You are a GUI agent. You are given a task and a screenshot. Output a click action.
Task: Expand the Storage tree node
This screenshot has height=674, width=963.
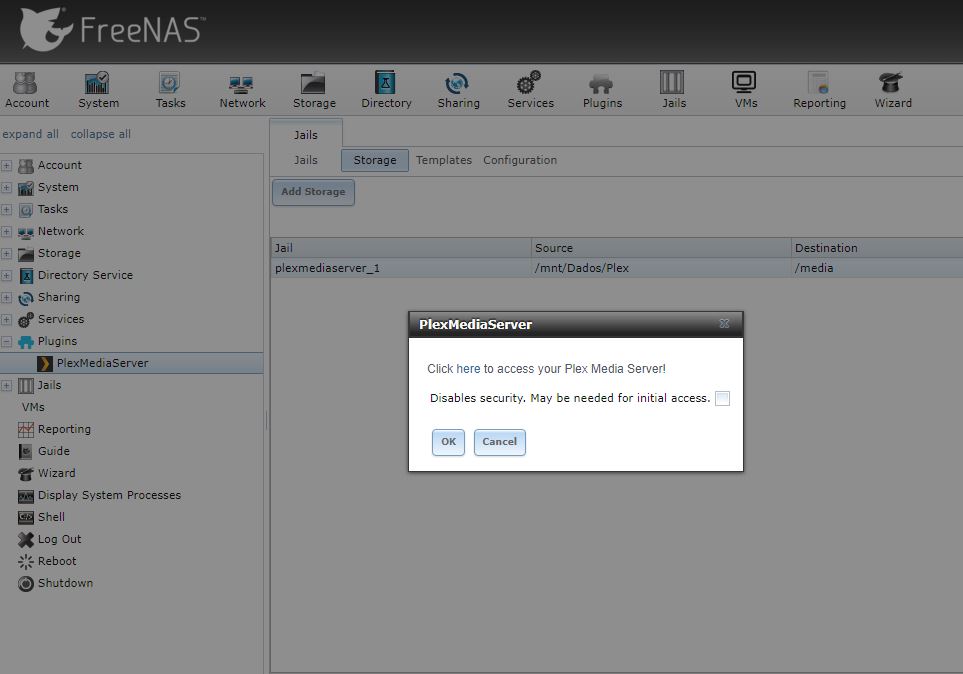point(6,254)
